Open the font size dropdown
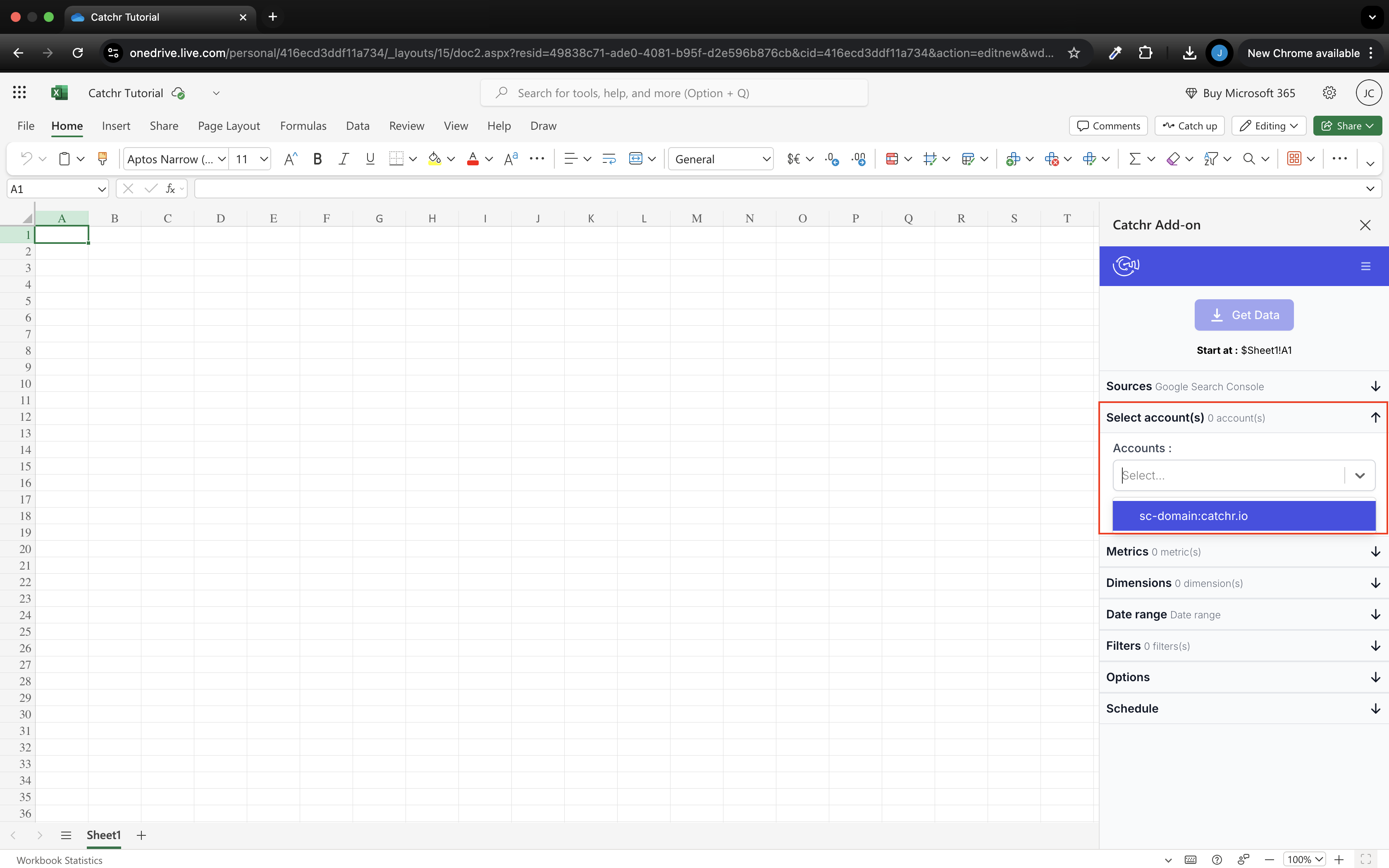 click(264, 159)
